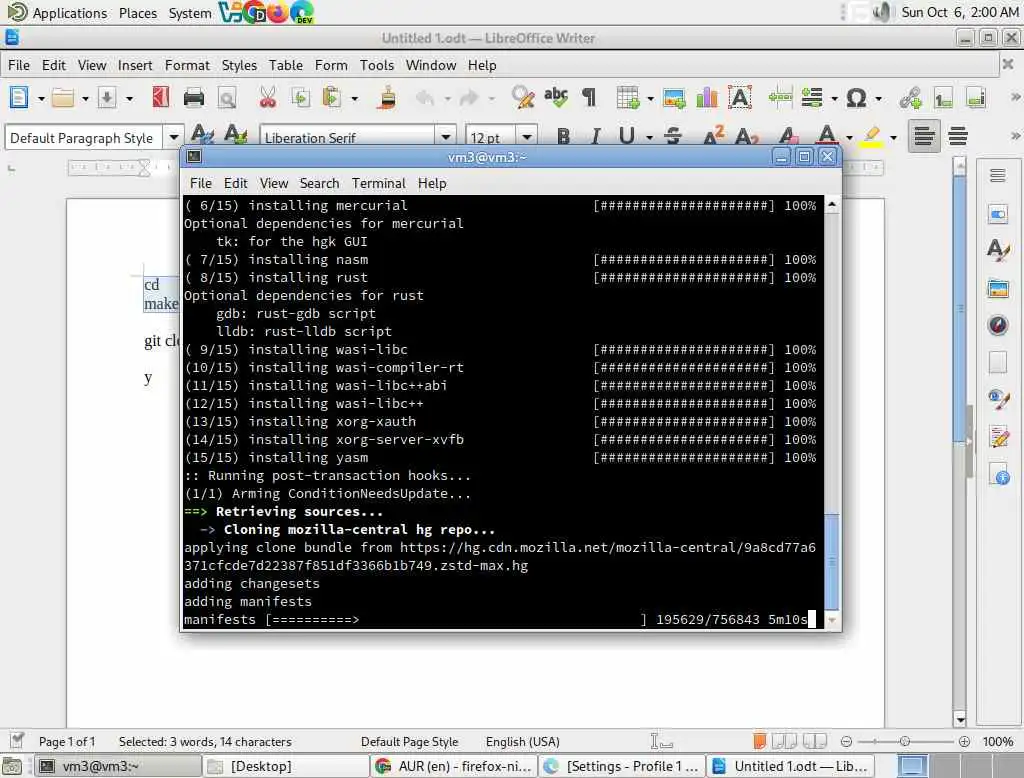The height and width of the screenshot is (778, 1024).
Task: Toggle Print Preview icon
Action: point(227,98)
